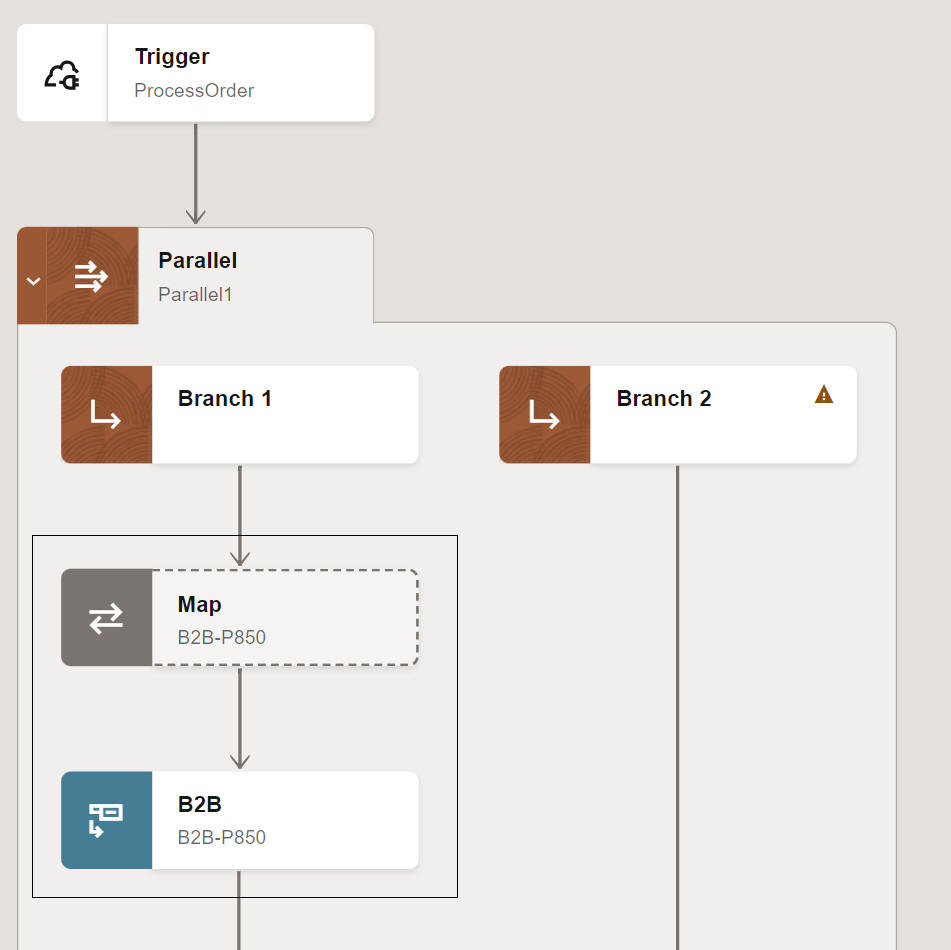
Task: Click the warning triangle on Branch 2
Action: click(823, 395)
